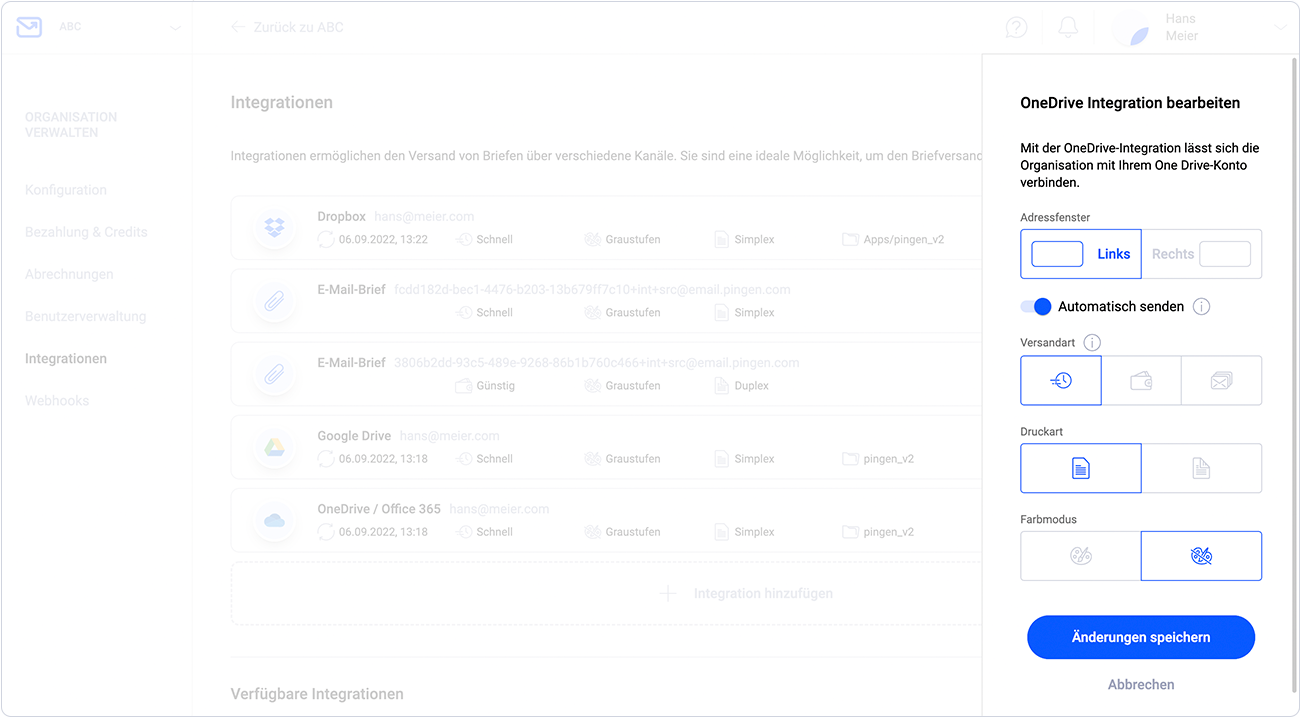
Task: Open the notifications bell
Action: click(x=1068, y=27)
